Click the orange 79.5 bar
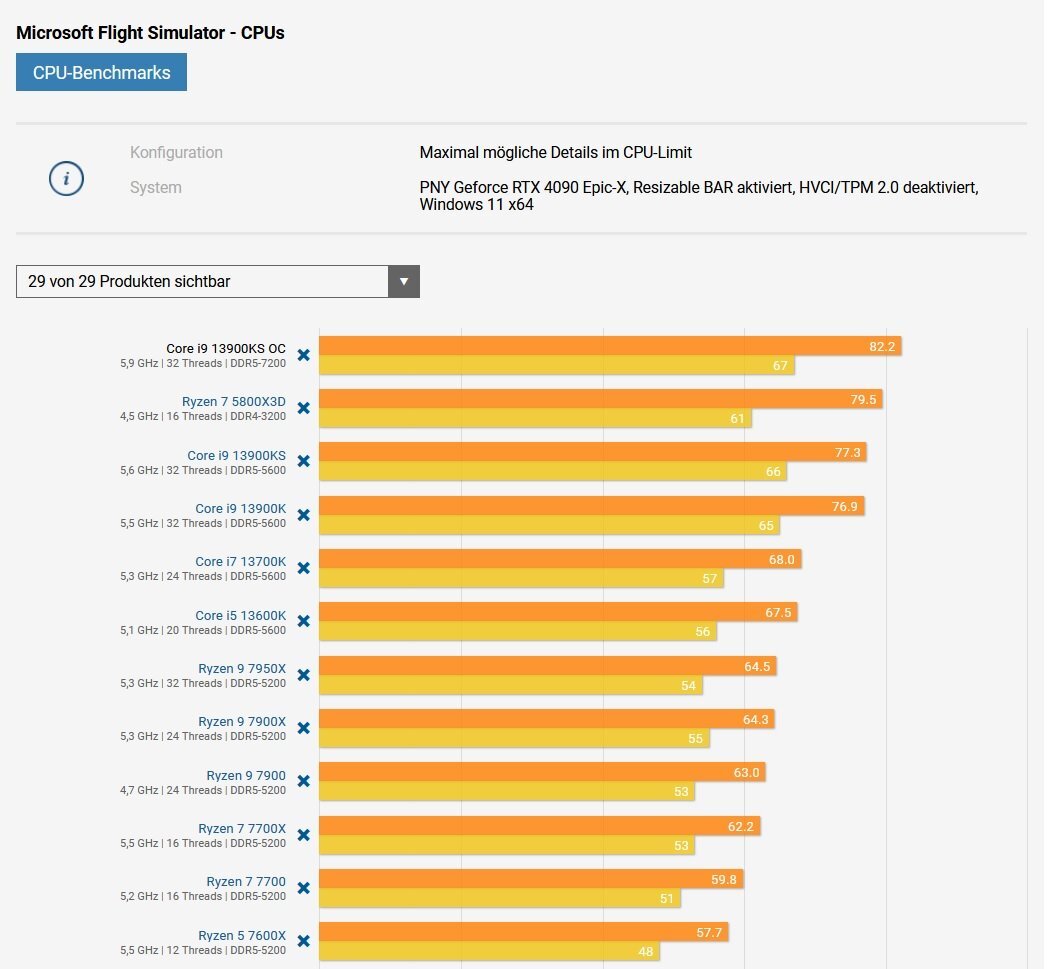The height and width of the screenshot is (969, 1064). pyautogui.click(x=601, y=399)
